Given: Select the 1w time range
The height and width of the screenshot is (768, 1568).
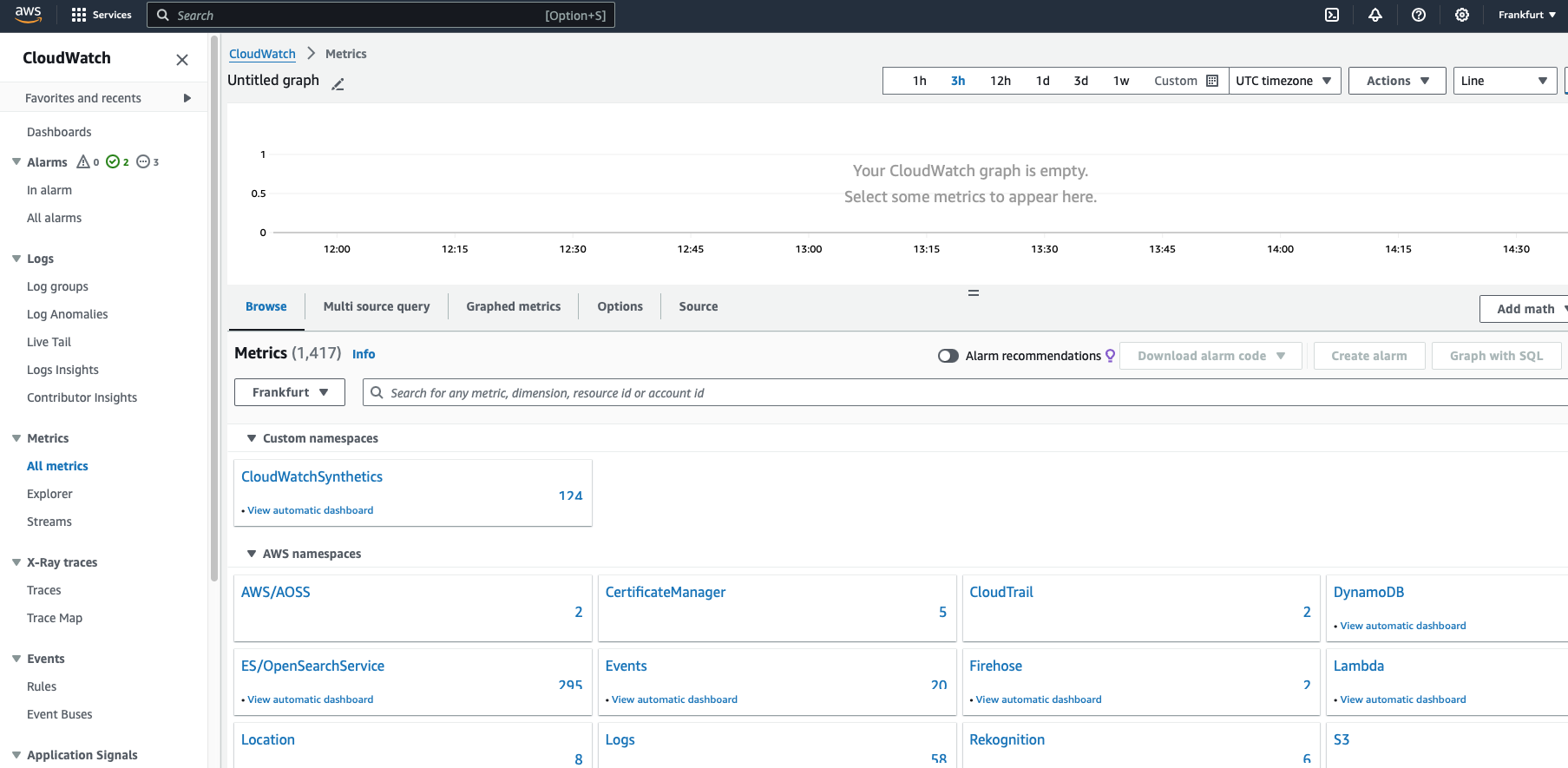Looking at the screenshot, I should tap(1121, 81).
